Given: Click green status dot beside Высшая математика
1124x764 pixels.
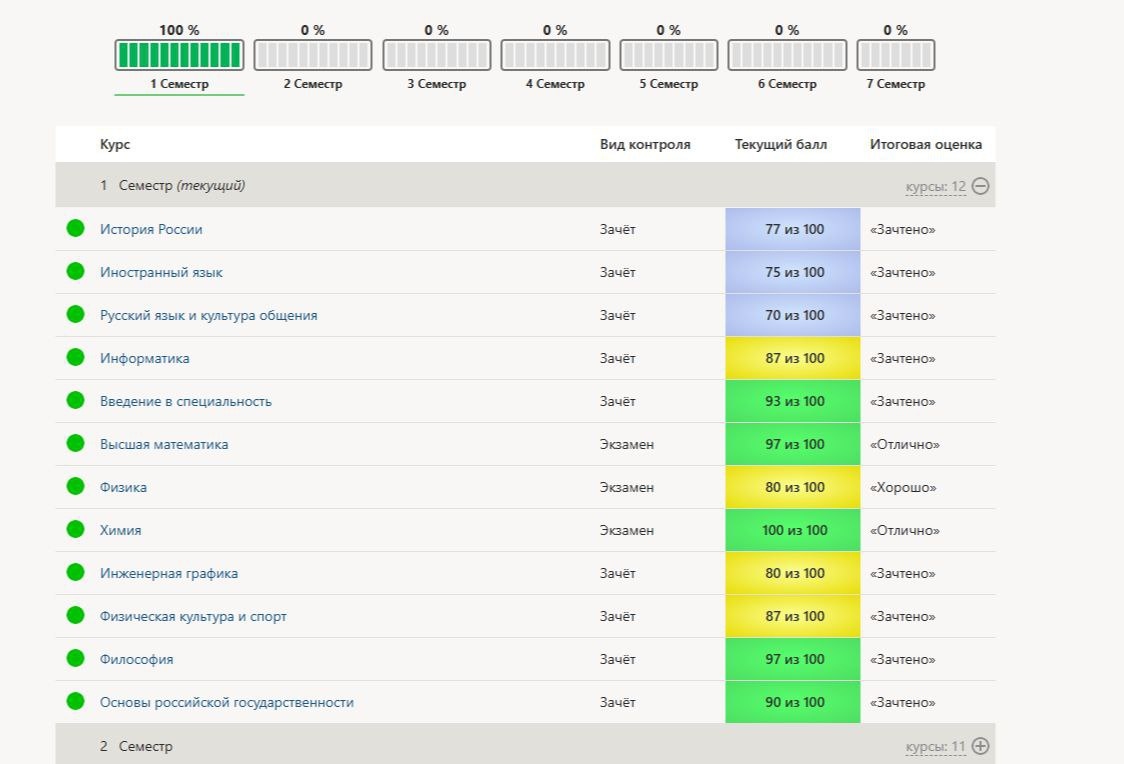Looking at the screenshot, I should pos(75,444).
